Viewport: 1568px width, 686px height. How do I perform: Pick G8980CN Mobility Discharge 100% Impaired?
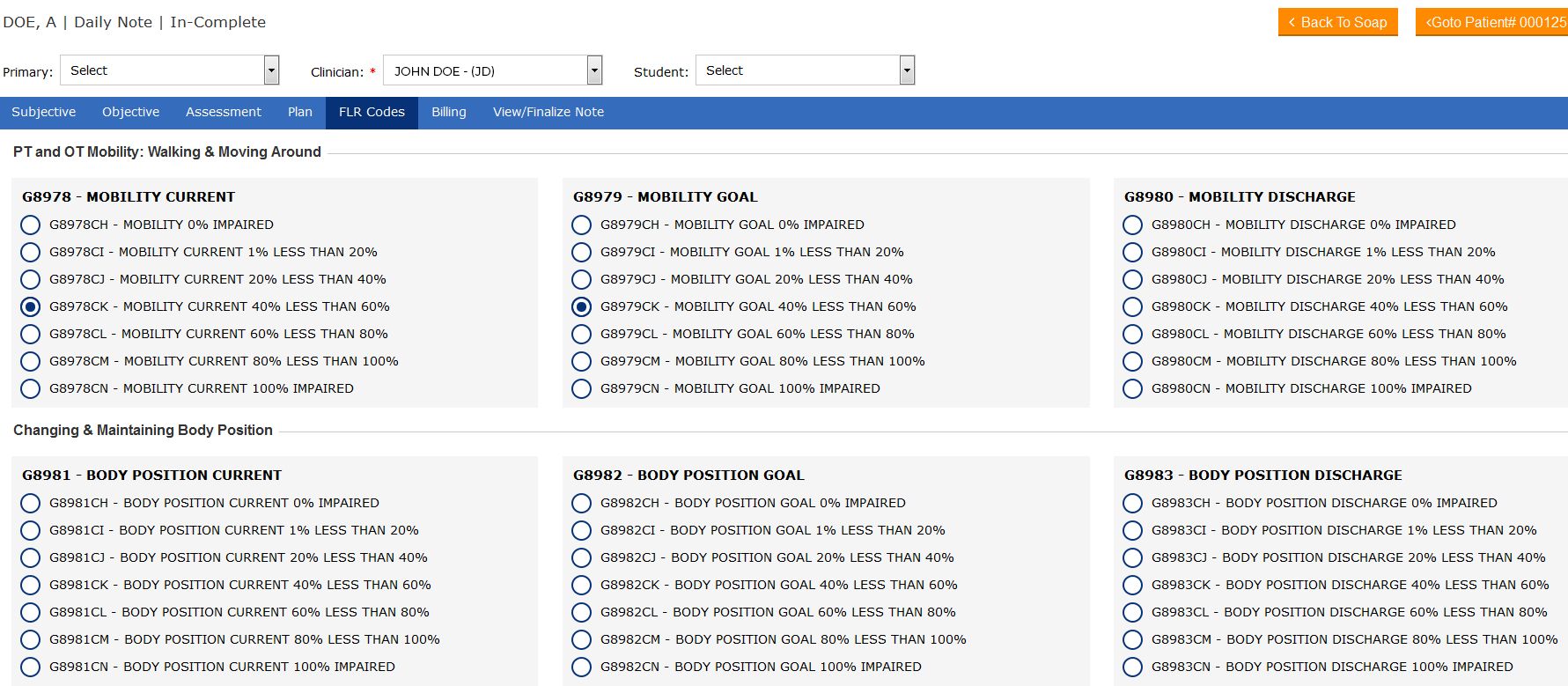coord(1132,389)
